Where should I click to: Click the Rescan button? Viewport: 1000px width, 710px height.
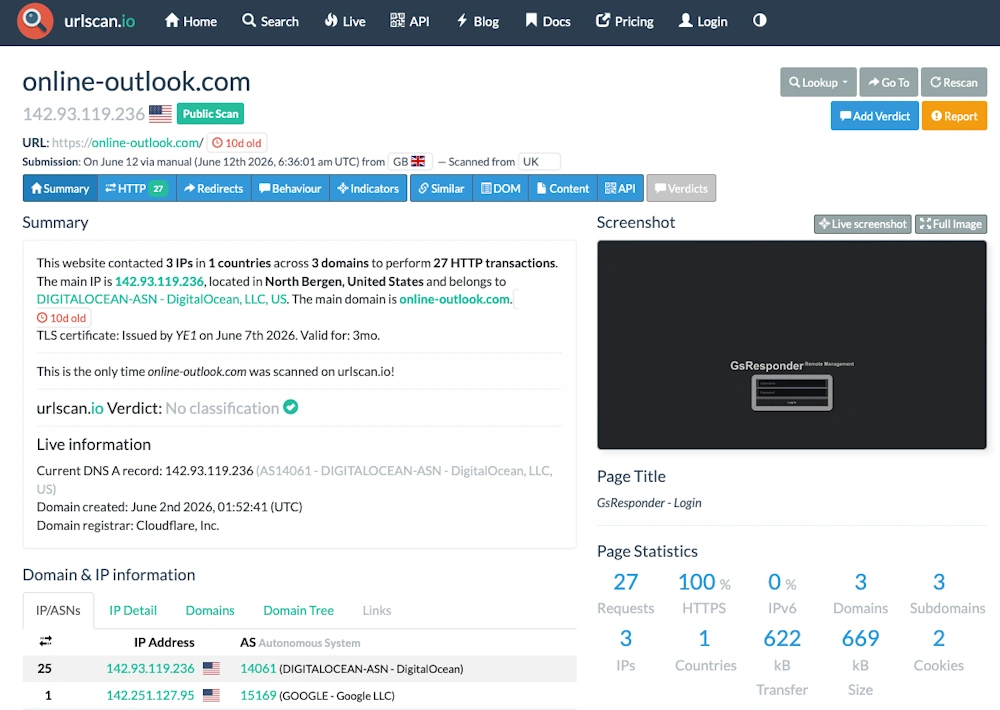954,82
